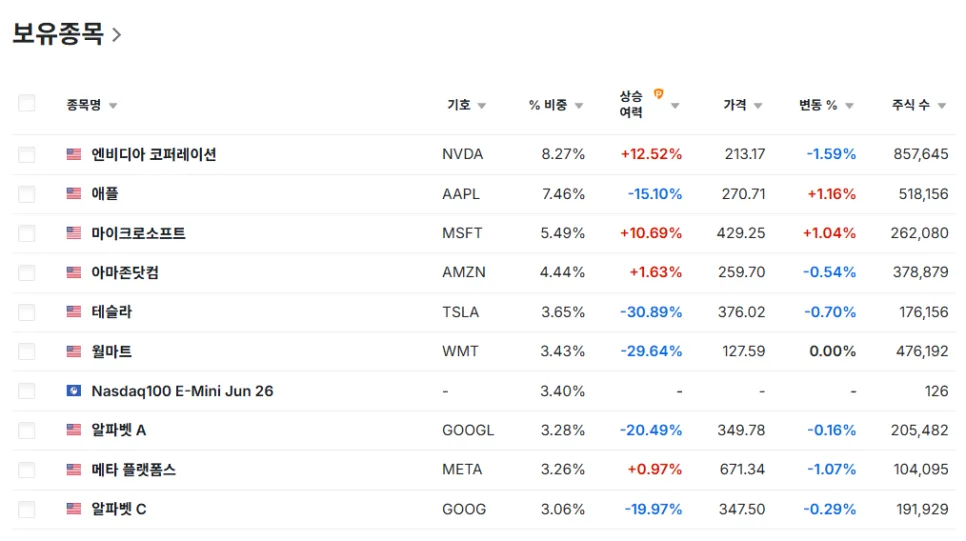Click the +1.16% change value for AAPL
Viewport: 966px width, 541px height.
click(832, 194)
